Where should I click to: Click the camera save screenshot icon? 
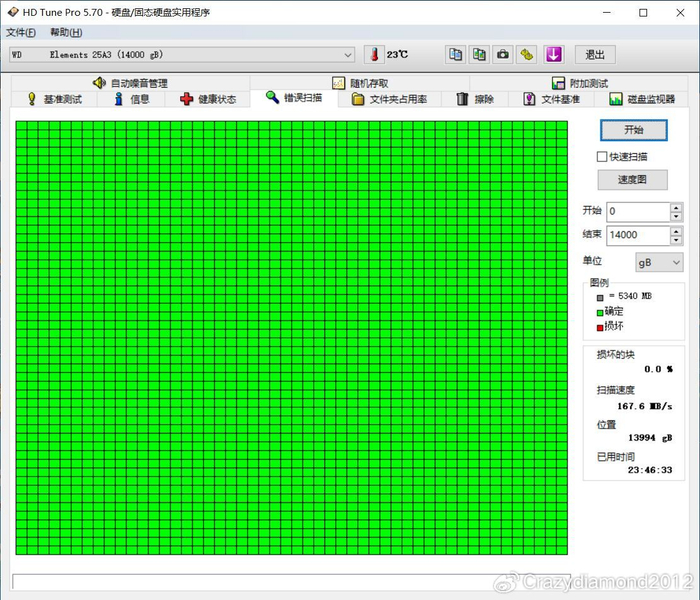tap(503, 54)
